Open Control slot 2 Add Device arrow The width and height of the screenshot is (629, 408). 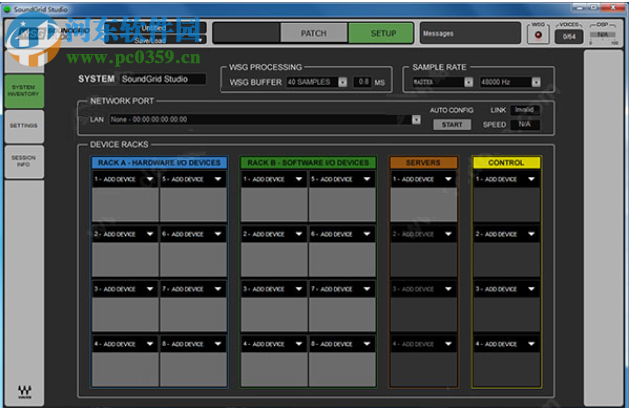pyautogui.click(x=532, y=234)
